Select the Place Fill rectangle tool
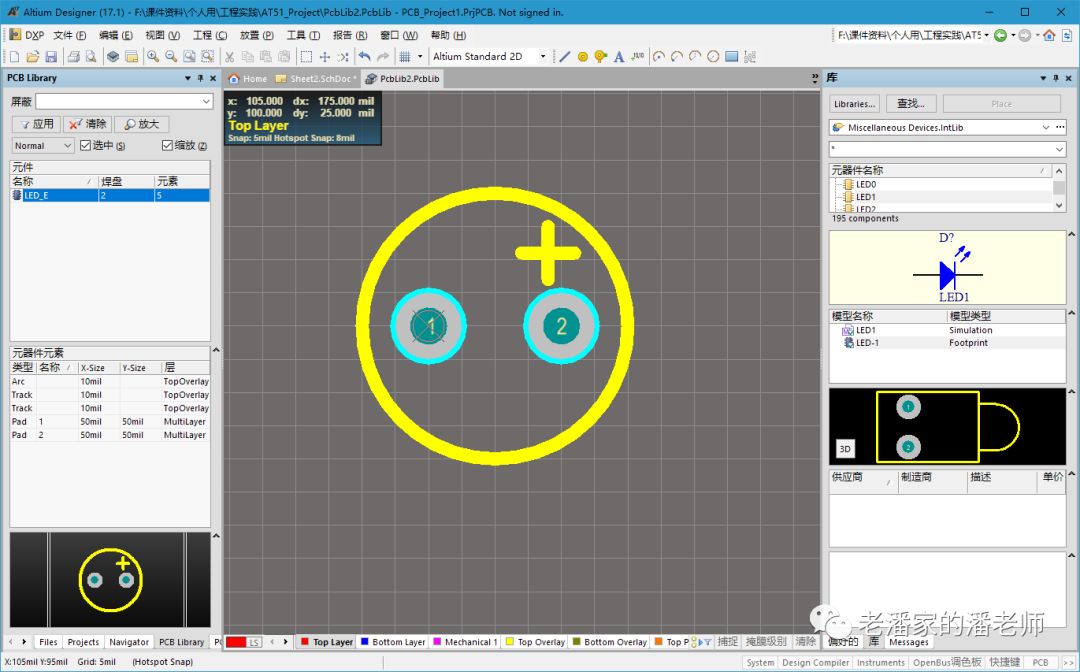1080x672 pixels. pos(732,57)
